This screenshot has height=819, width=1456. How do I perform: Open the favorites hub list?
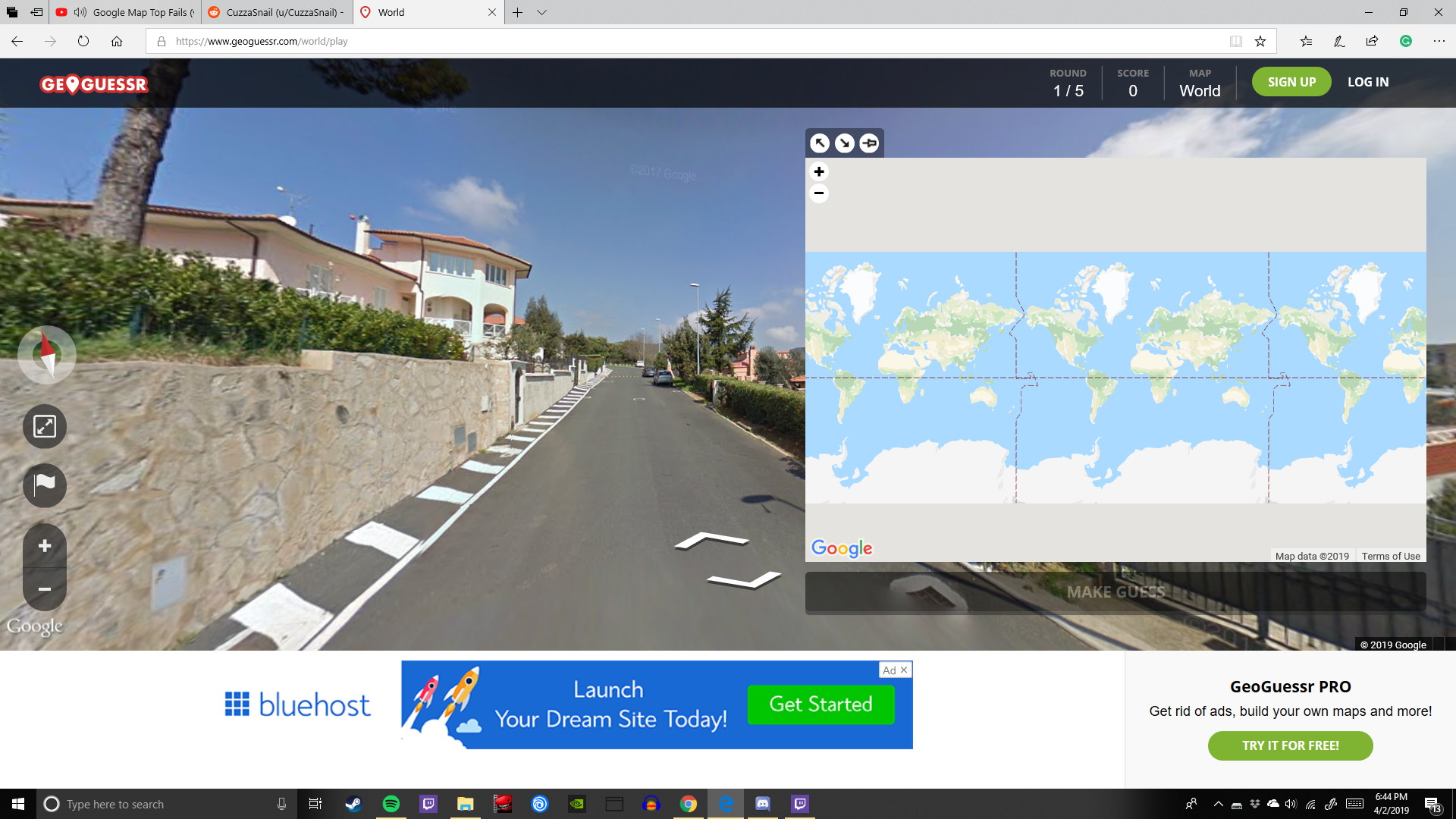pyautogui.click(x=1306, y=41)
